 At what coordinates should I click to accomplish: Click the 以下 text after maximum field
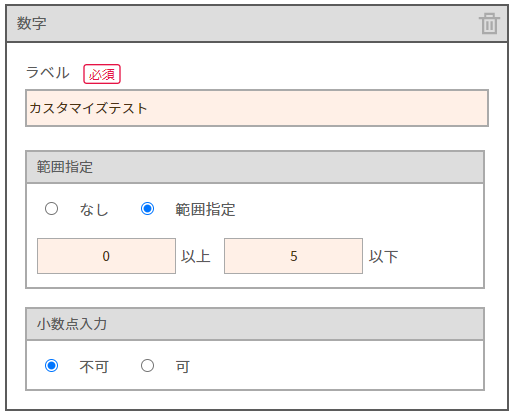coord(383,257)
